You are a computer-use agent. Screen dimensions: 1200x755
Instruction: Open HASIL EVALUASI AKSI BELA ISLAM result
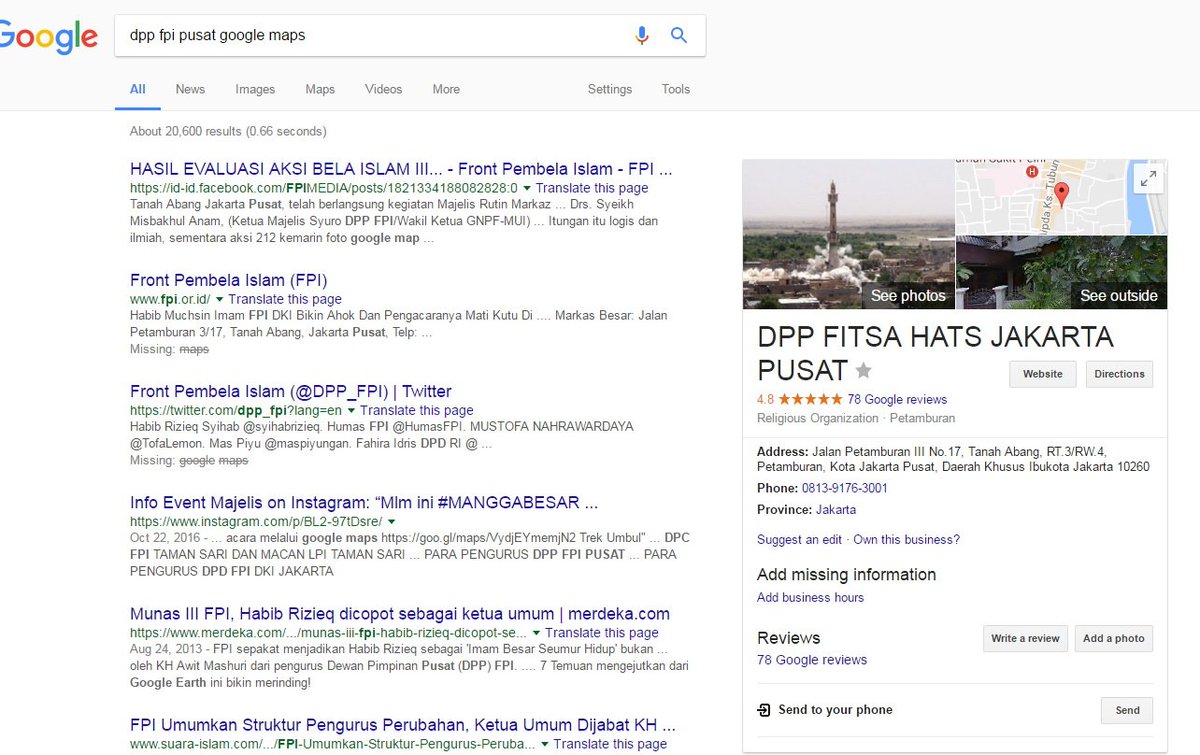point(401,169)
